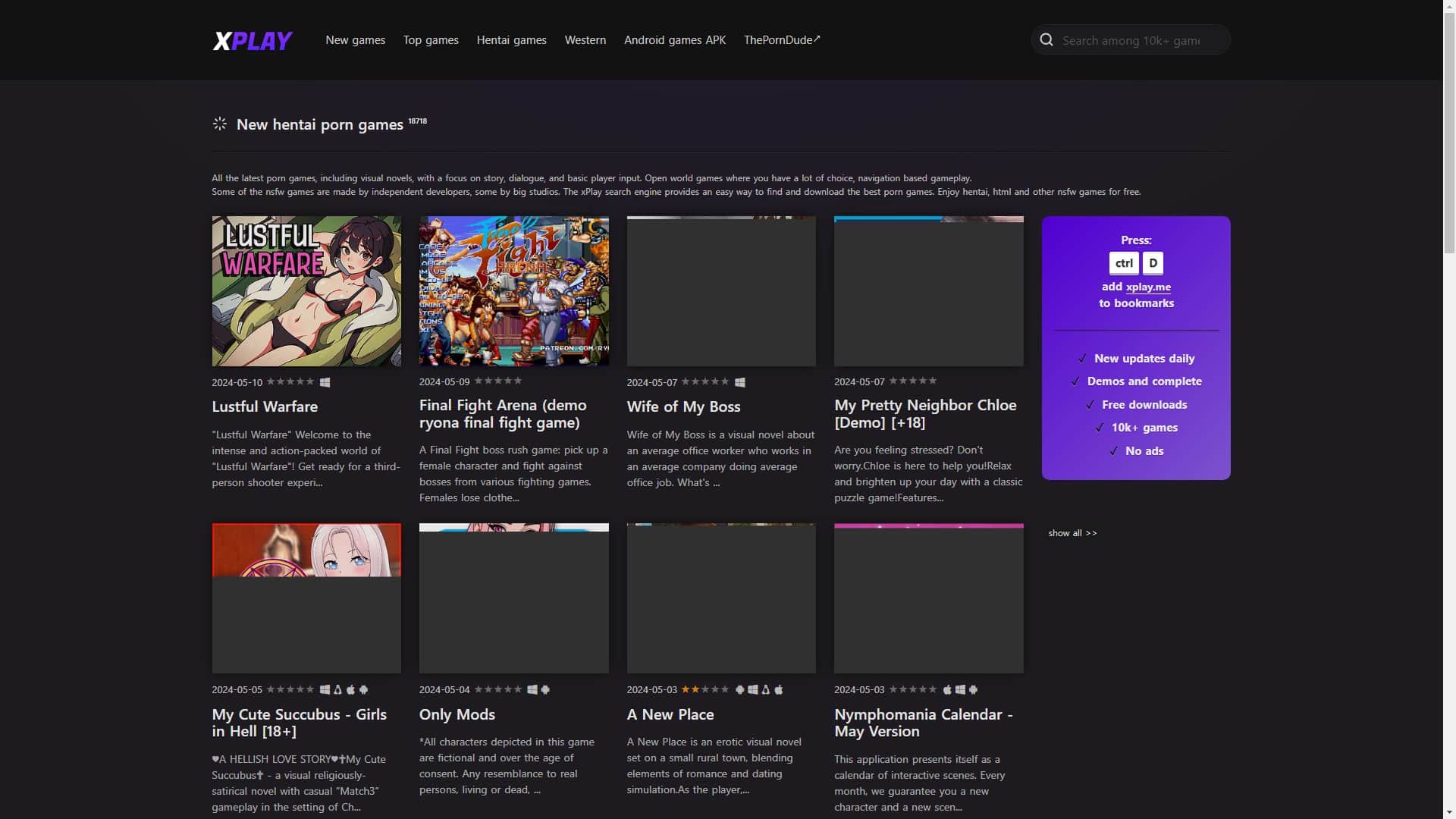
Task: Open the Top games section
Action: tap(430, 40)
